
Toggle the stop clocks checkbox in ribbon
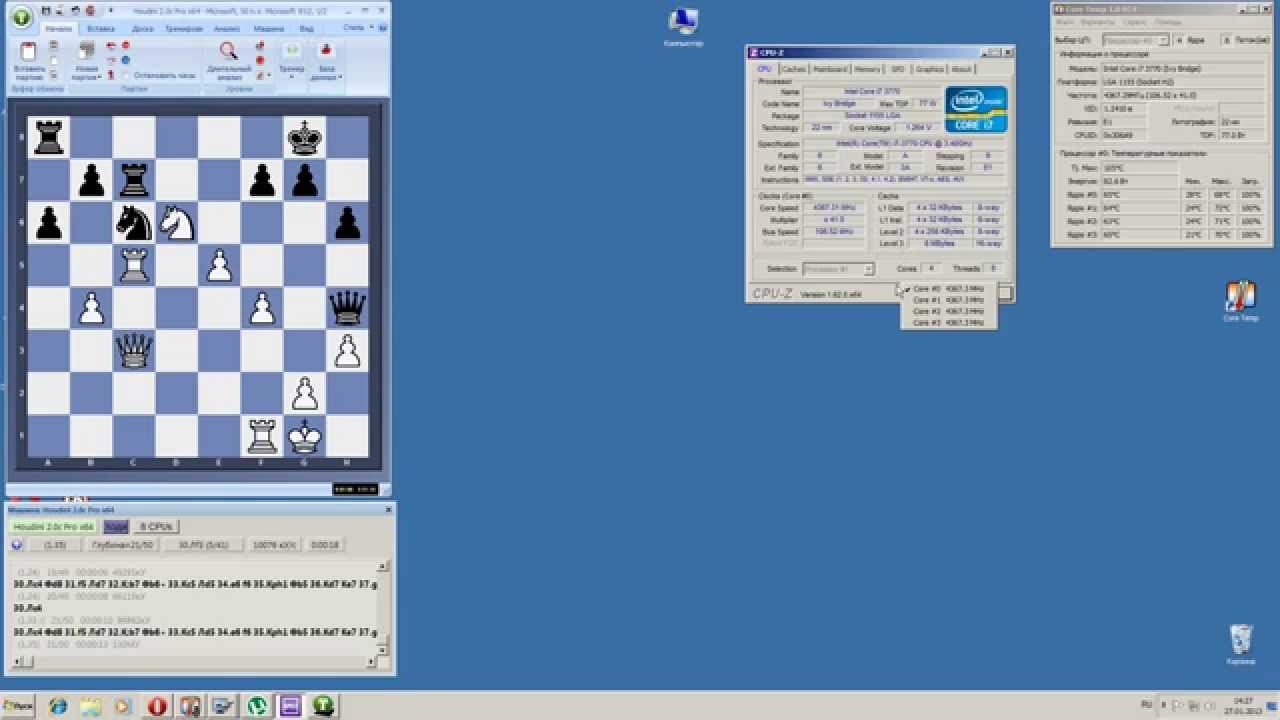(x=126, y=75)
